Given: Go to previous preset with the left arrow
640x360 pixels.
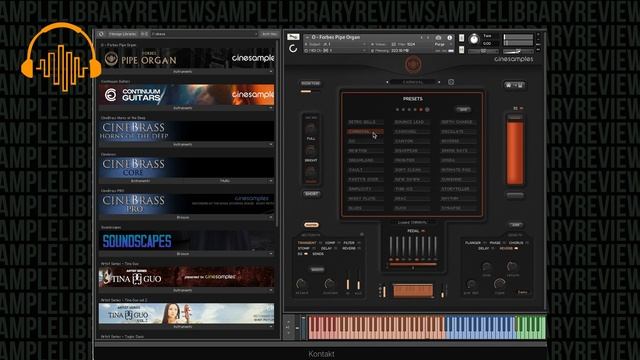Looking at the screenshot, I should coord(387,82).
